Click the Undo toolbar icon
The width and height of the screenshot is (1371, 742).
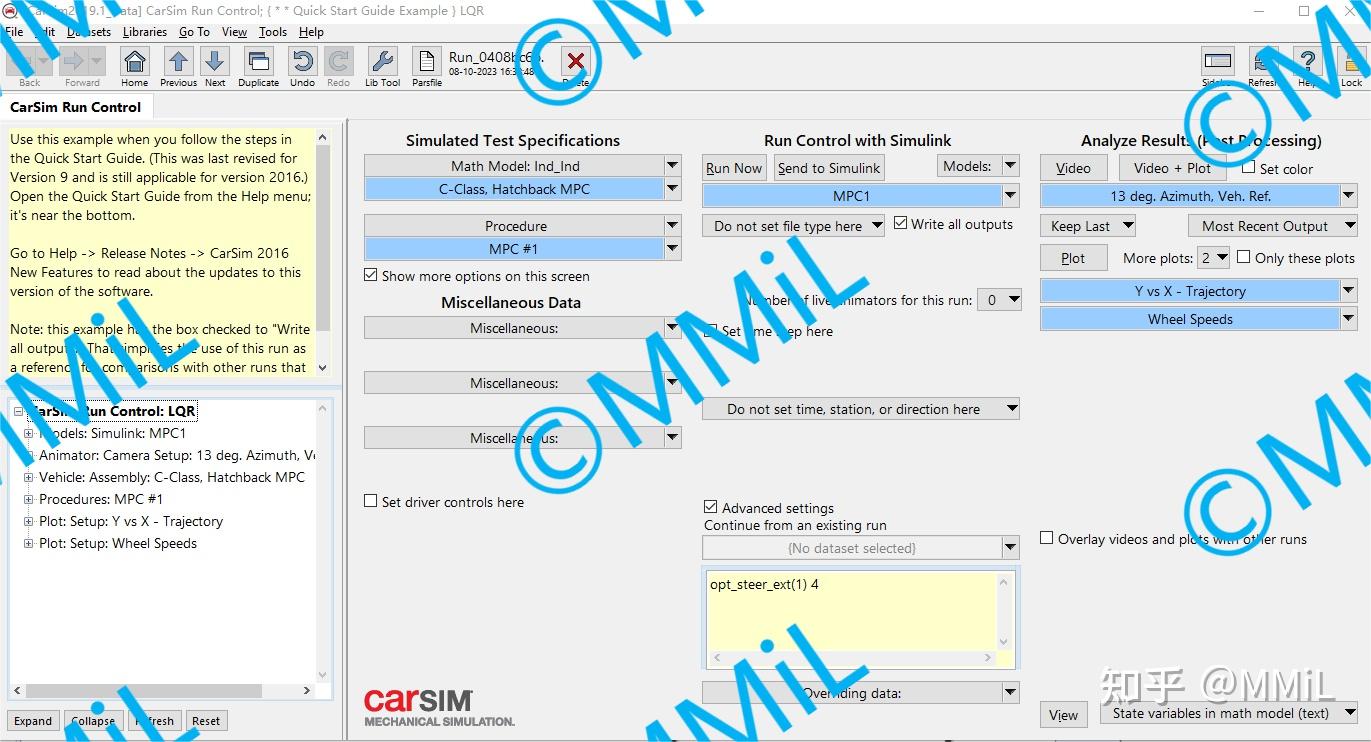[x=301, y=62]
